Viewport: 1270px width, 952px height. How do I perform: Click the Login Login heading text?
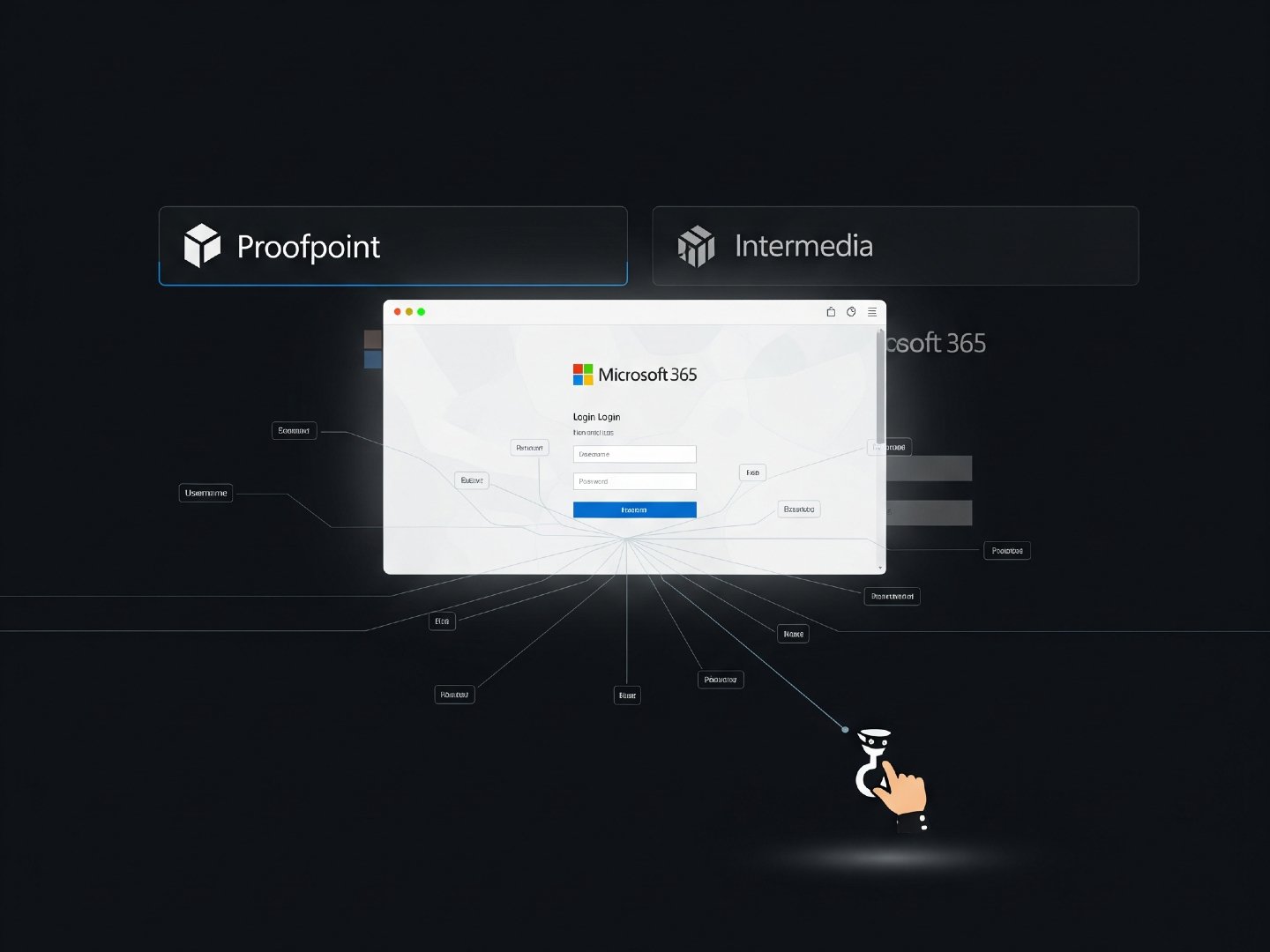click(x=596, y=417)
